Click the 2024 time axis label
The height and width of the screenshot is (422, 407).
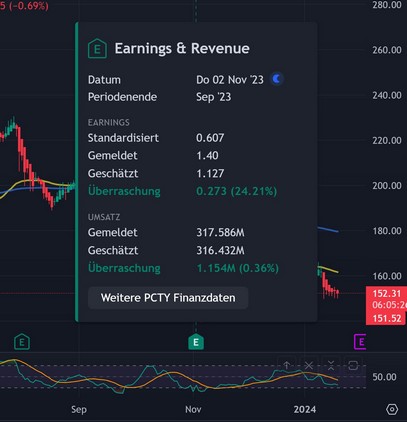(305, 409)
